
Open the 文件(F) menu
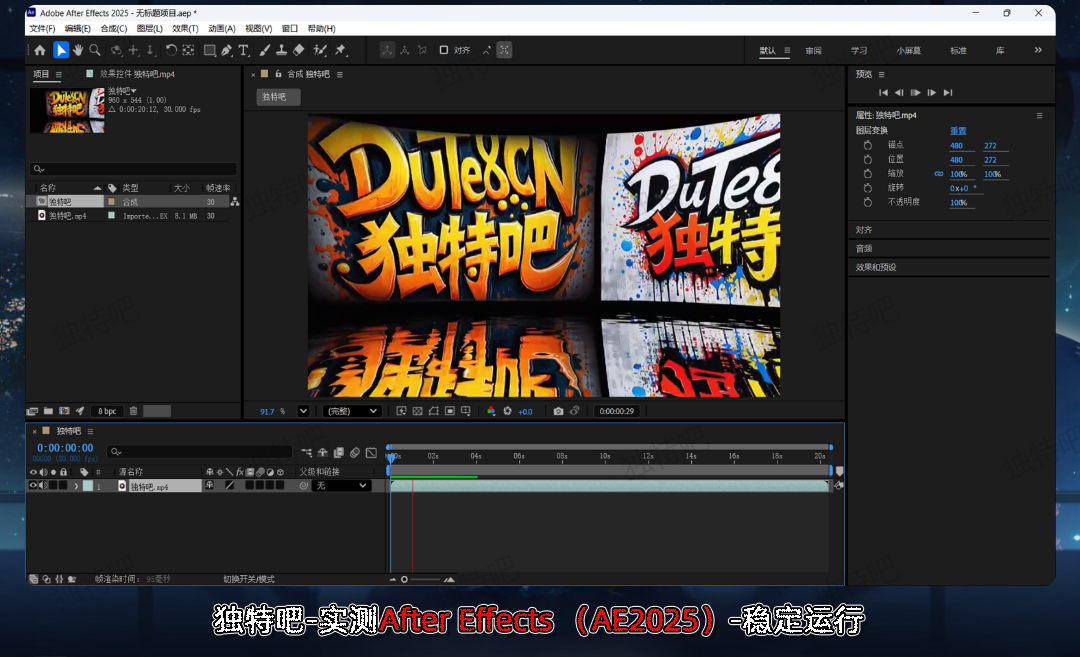(x=42, y=29)
